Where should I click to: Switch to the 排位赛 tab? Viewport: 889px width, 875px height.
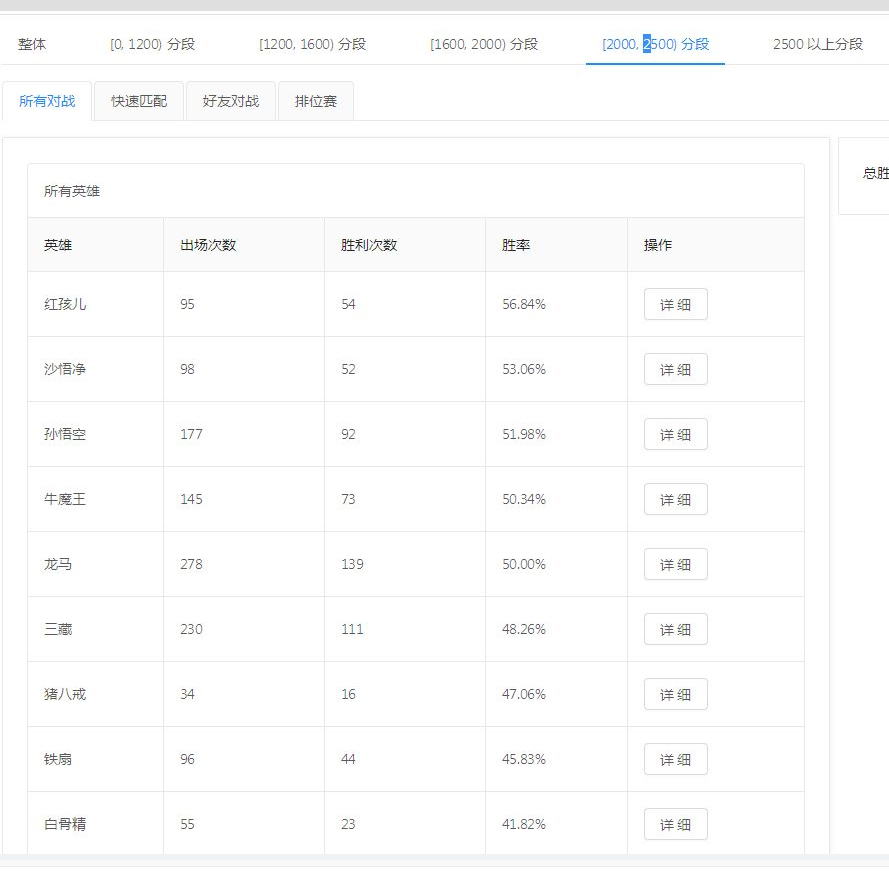coord(315,101)
